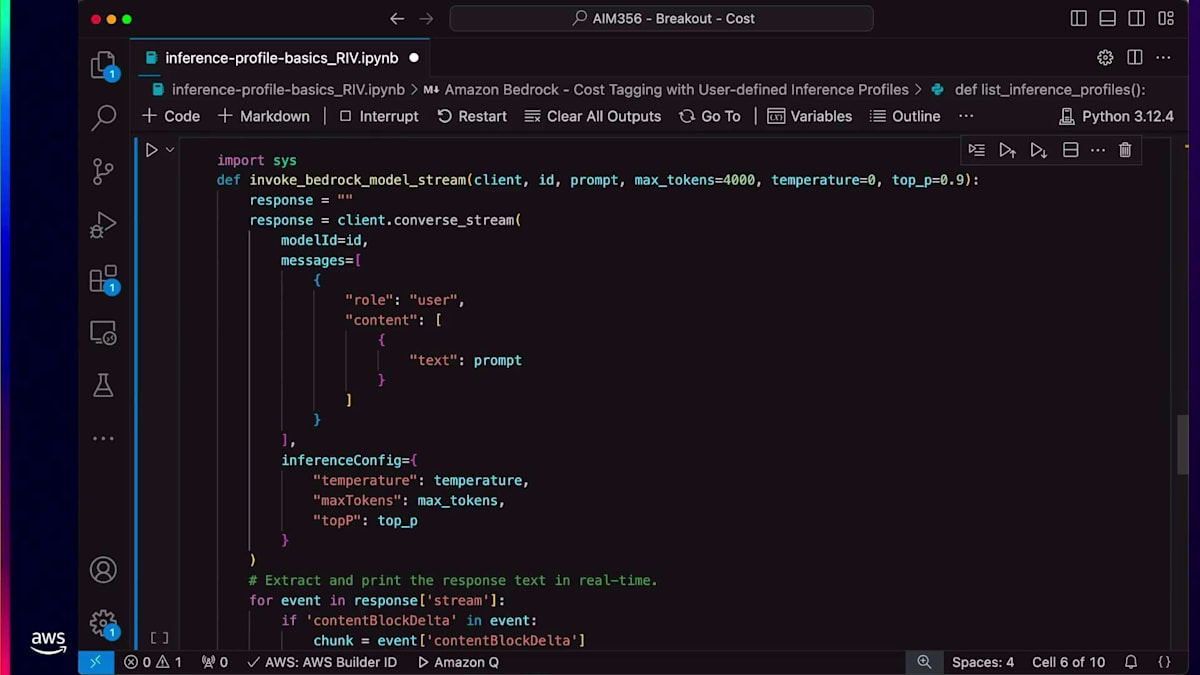Restart the kernel

[472, 116]
